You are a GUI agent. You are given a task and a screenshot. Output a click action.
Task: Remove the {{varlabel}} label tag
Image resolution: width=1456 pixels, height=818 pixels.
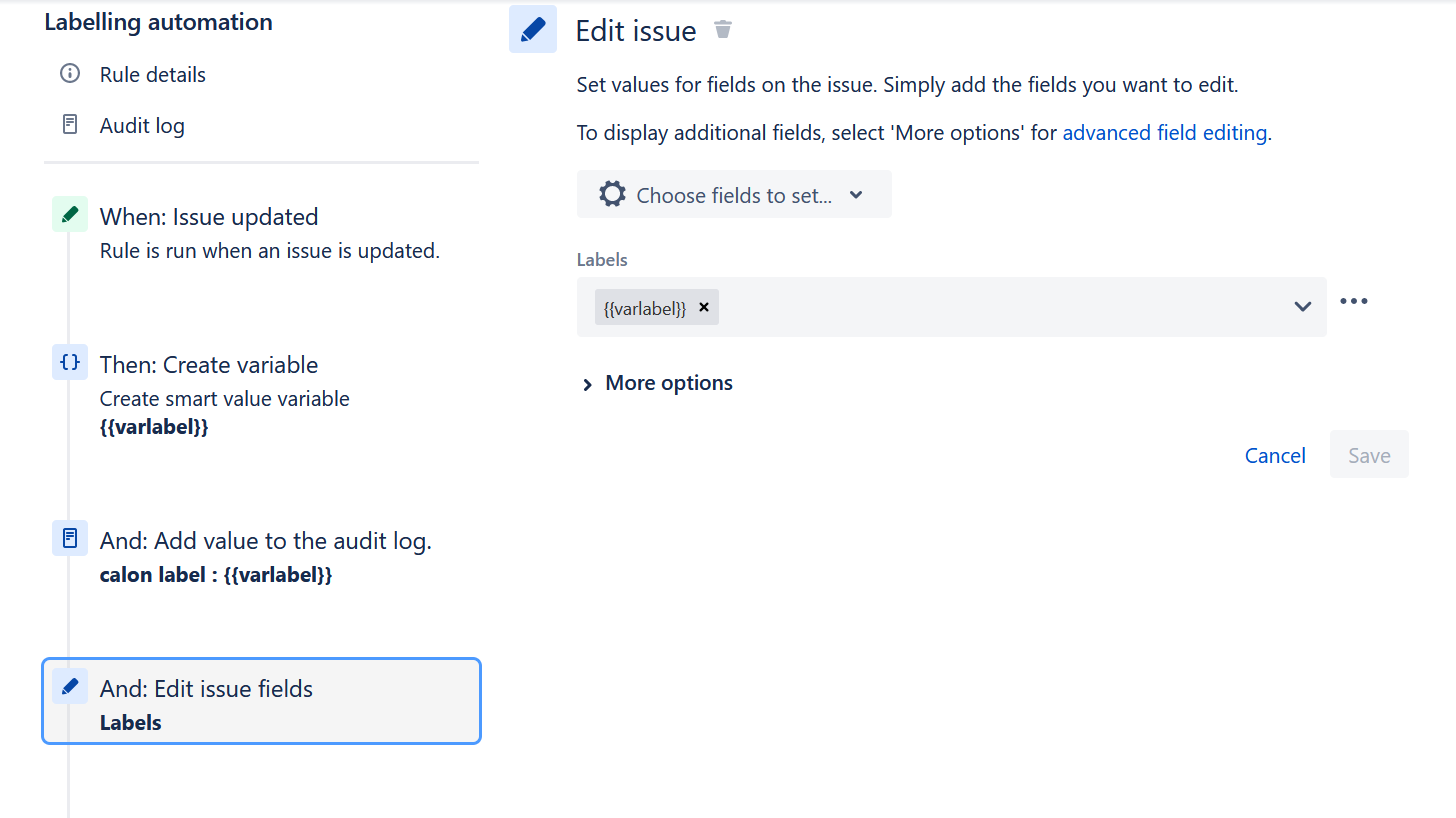point(704,307)
